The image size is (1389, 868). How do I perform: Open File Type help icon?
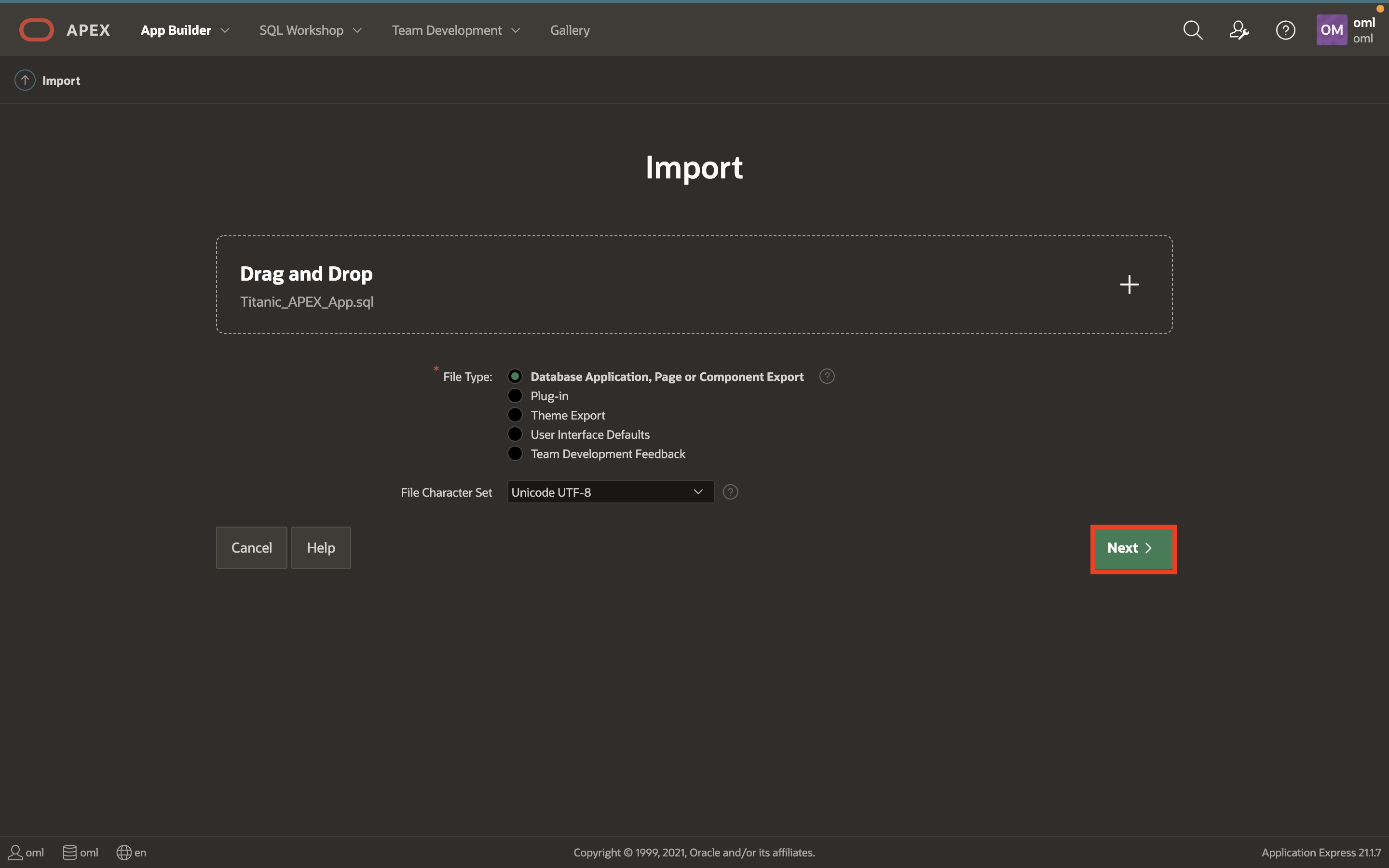coord(827,377)
